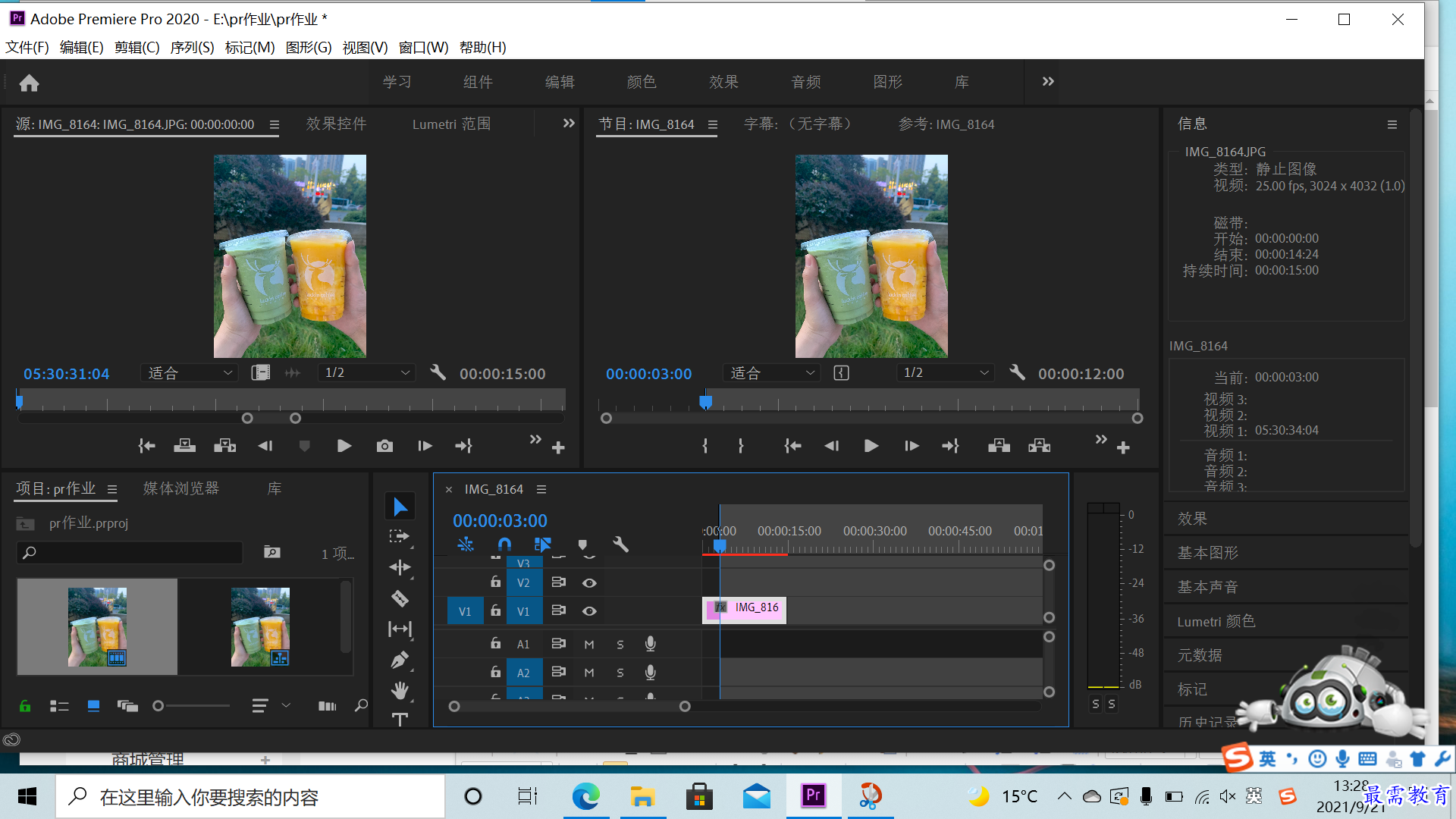The height and width of the screenshot is (819, 1456).
Task: Switch to the 编辑 workspace
Action: click(560, 82)
